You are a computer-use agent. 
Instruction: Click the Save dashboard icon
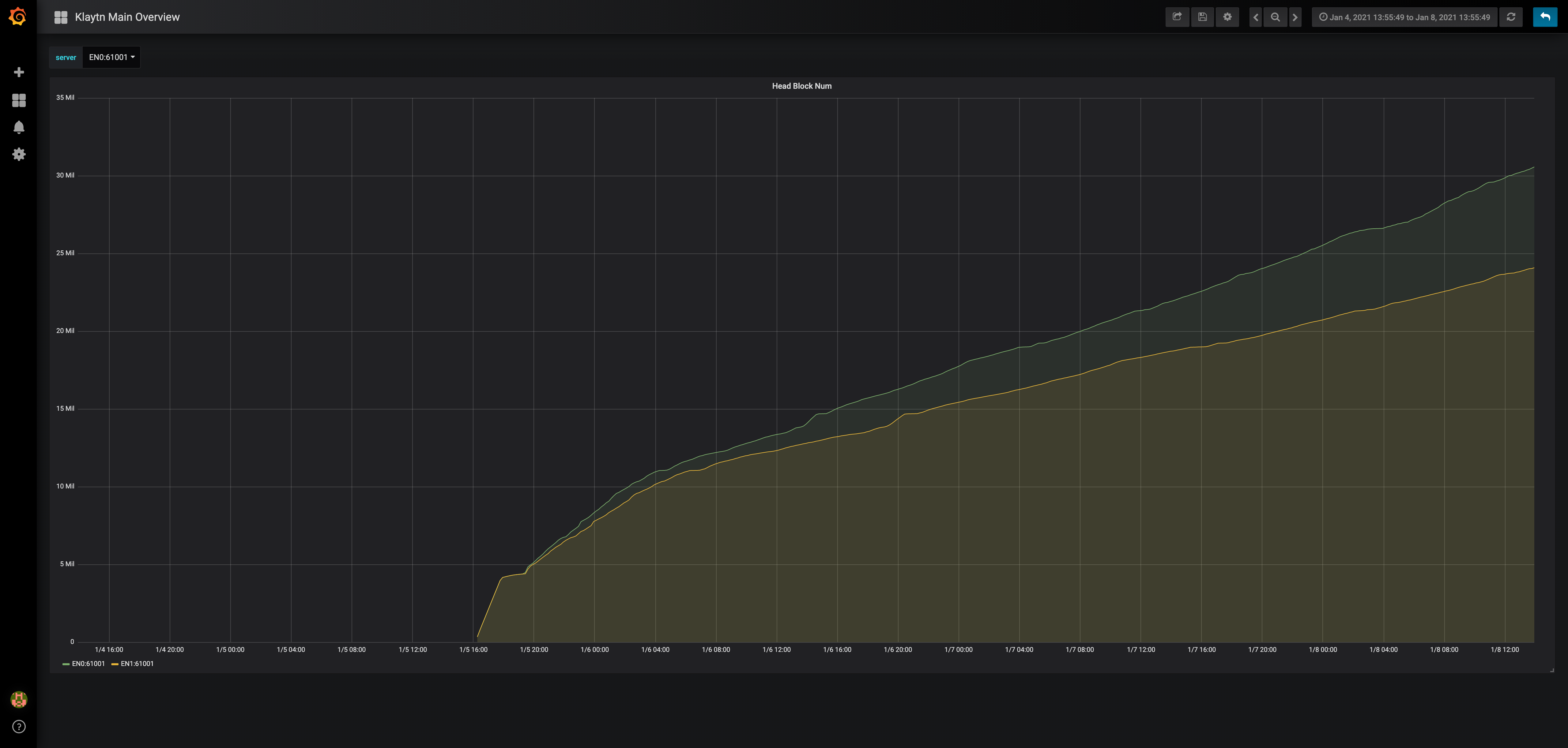pyautogui.click(x=1202, y=17)
